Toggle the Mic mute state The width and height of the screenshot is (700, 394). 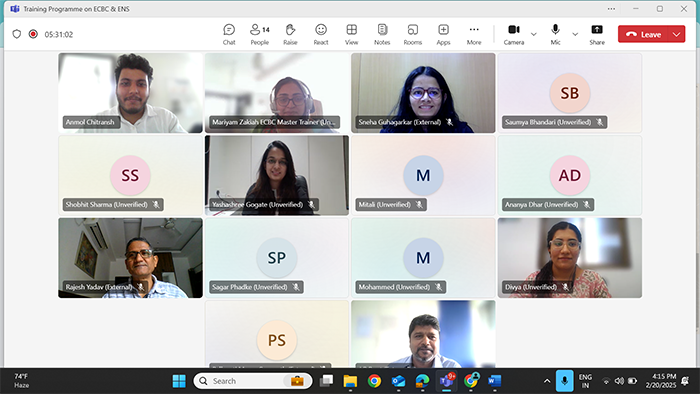coord(555,34)
